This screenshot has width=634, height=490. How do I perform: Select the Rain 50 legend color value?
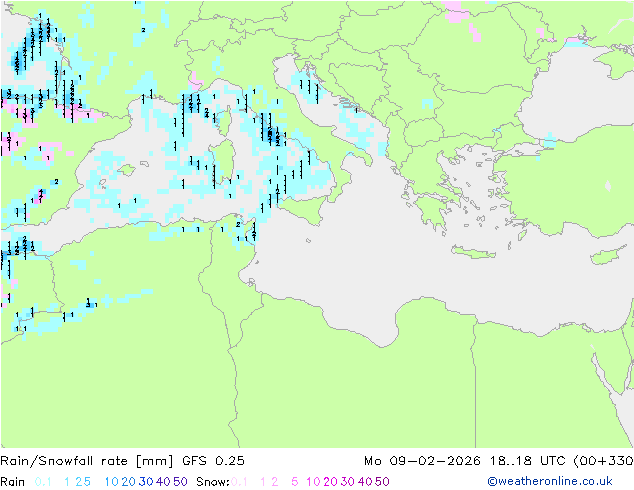[180, 482]
